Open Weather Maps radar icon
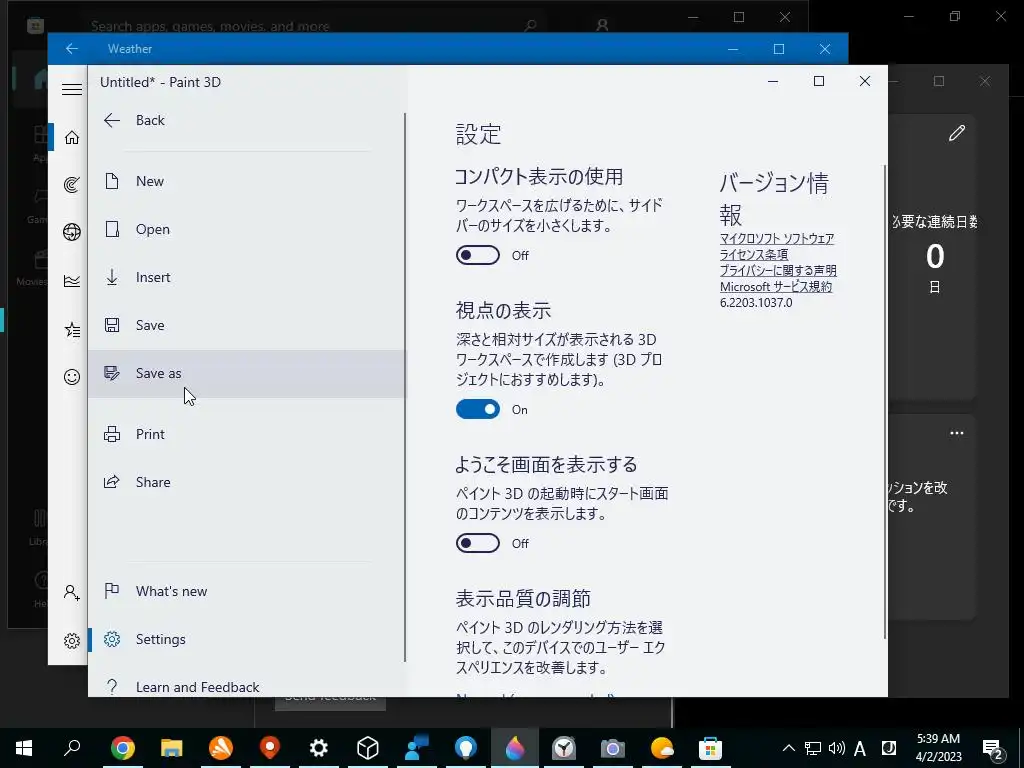1024x768 pixels. tap(72, 185)
